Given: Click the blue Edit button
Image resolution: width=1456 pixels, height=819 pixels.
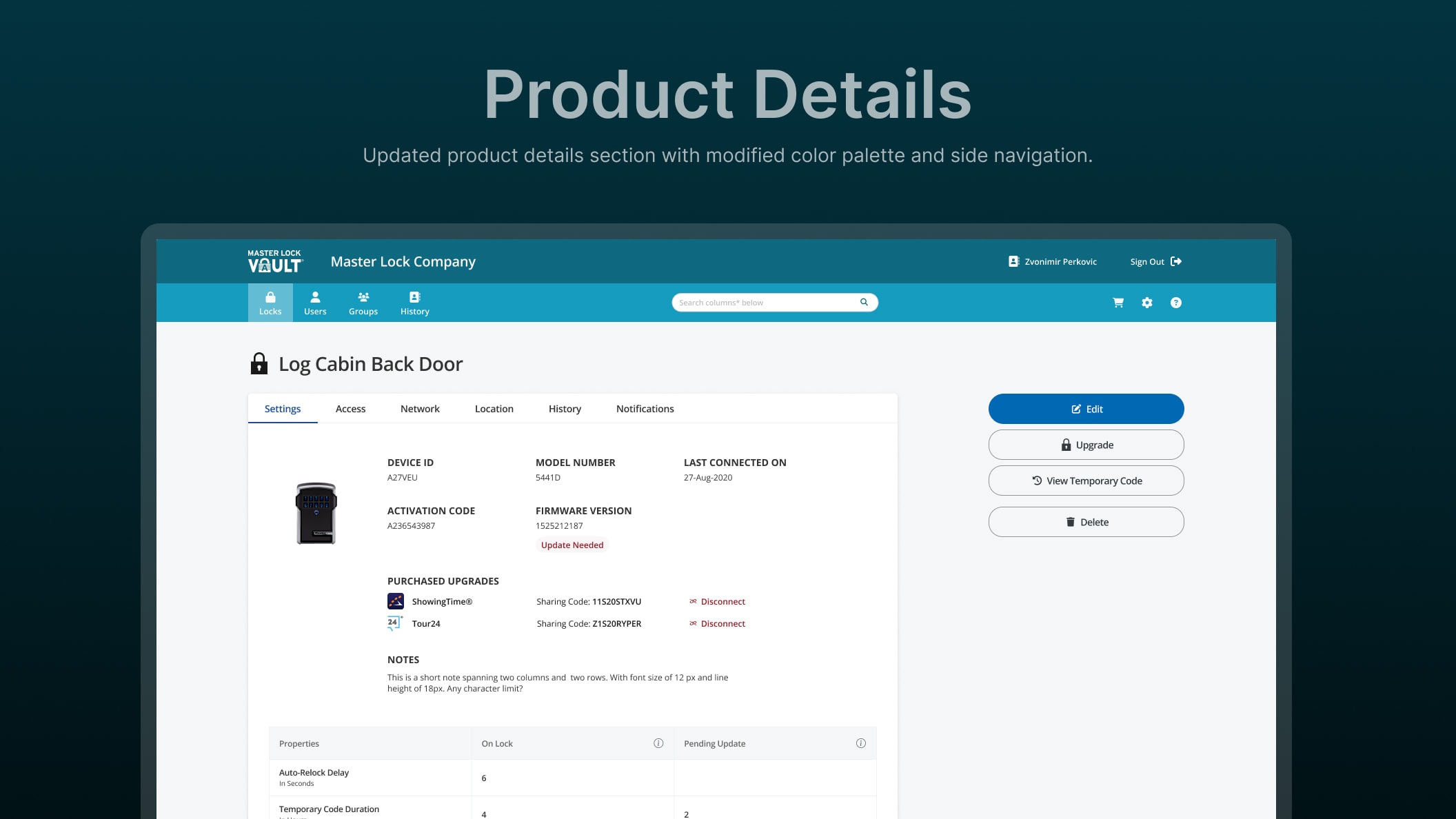Looking at the screenshot, I should click(1086, 409).
